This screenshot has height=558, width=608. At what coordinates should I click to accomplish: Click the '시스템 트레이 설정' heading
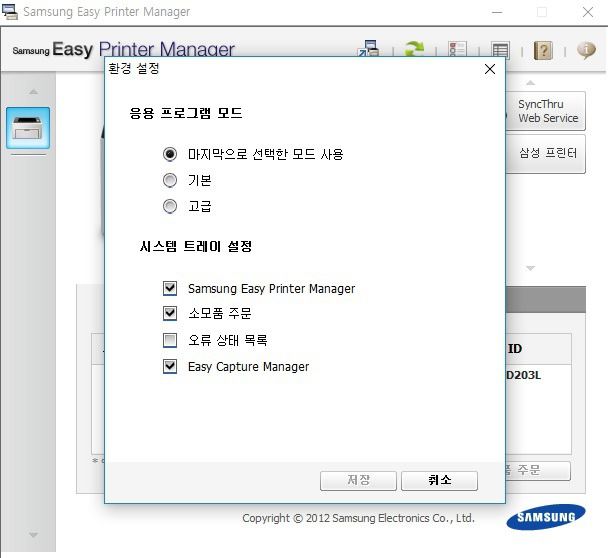196,246
